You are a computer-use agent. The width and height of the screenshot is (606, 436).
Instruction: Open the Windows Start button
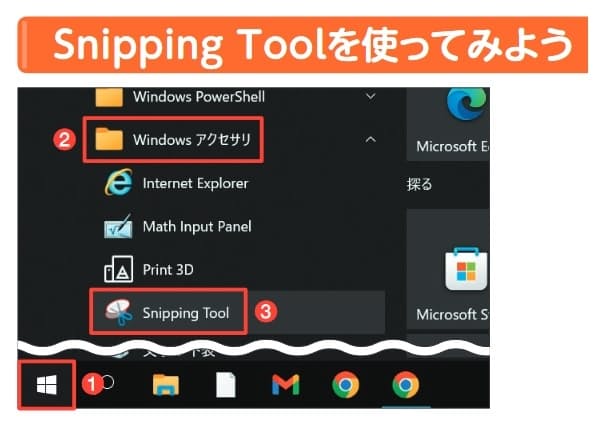[46, 385]
